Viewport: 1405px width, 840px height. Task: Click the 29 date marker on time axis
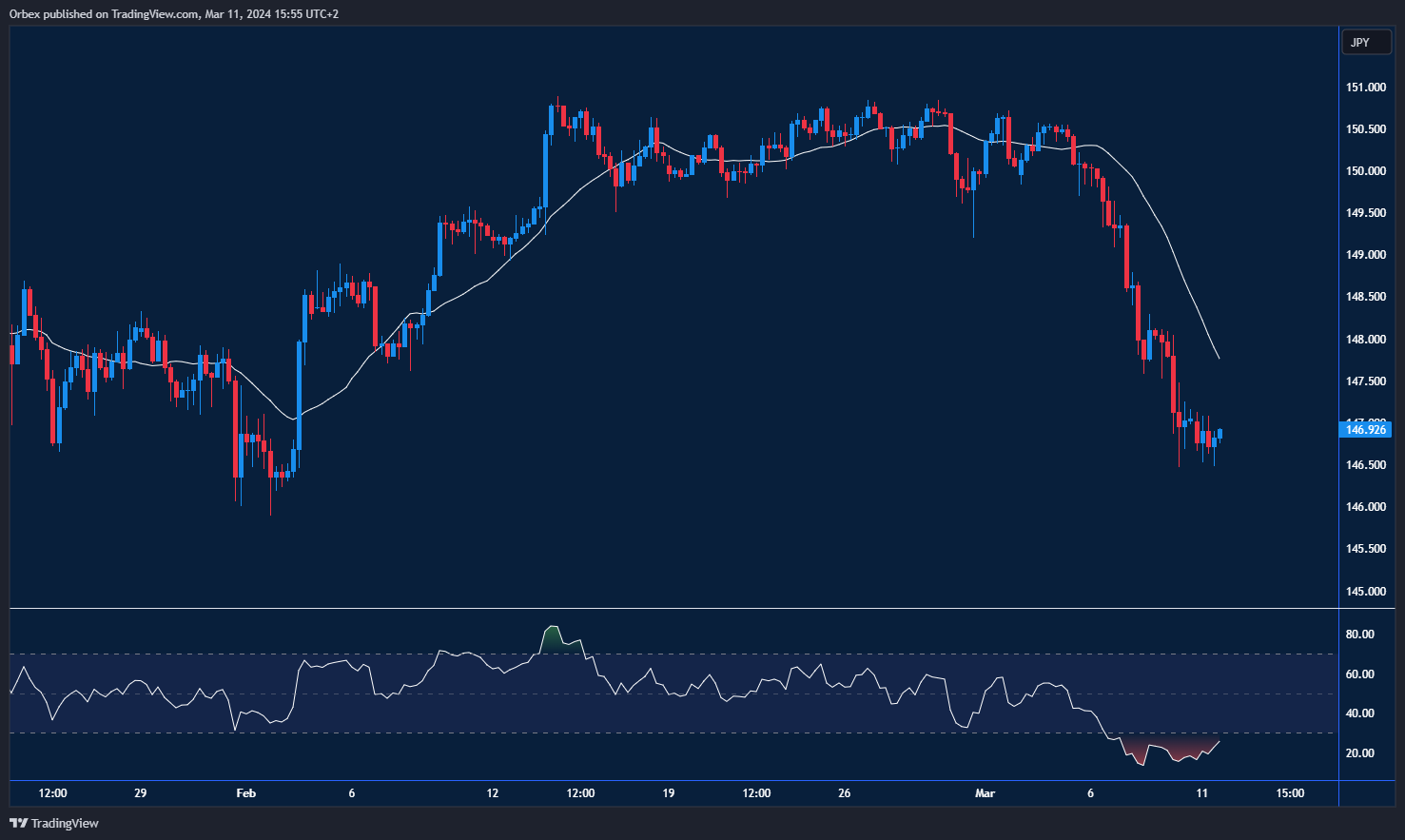point(141,793)
